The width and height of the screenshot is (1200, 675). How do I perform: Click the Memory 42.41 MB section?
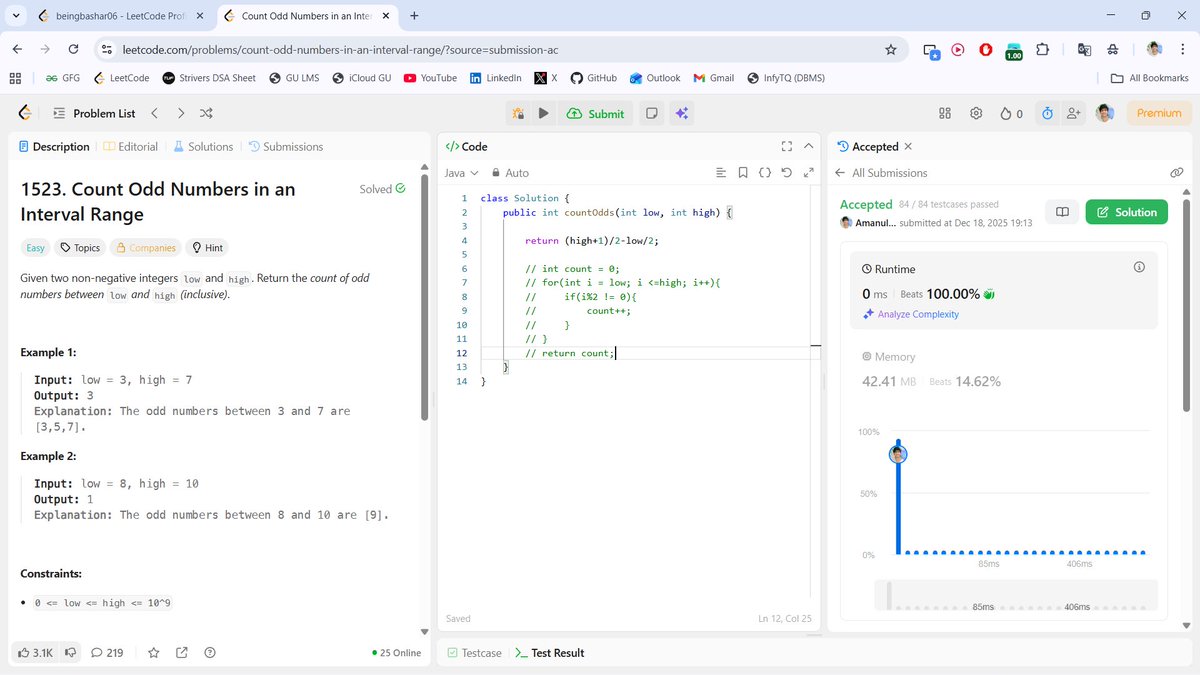[x=931, y=370]
